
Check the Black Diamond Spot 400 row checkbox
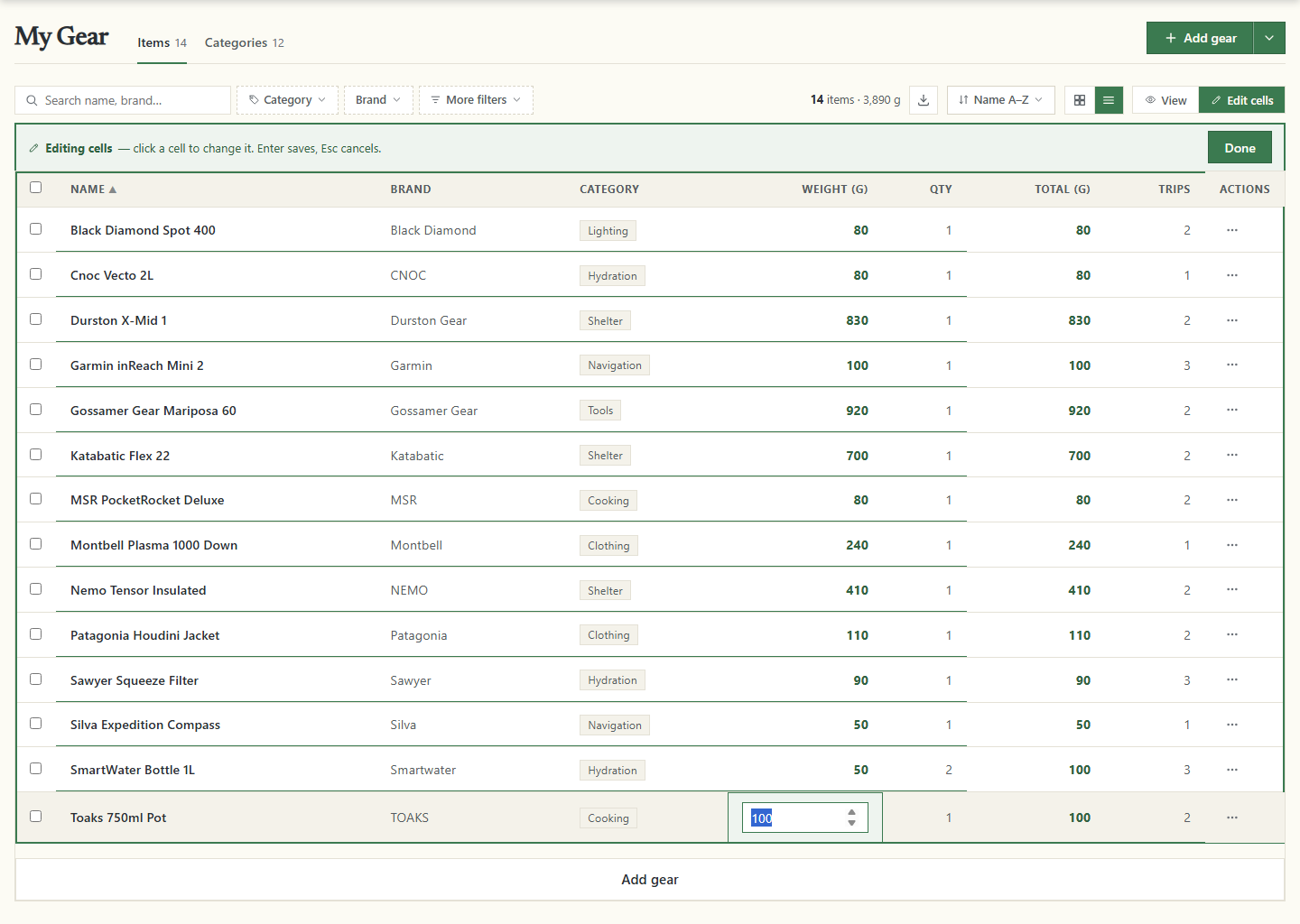[x=36, y=229]
